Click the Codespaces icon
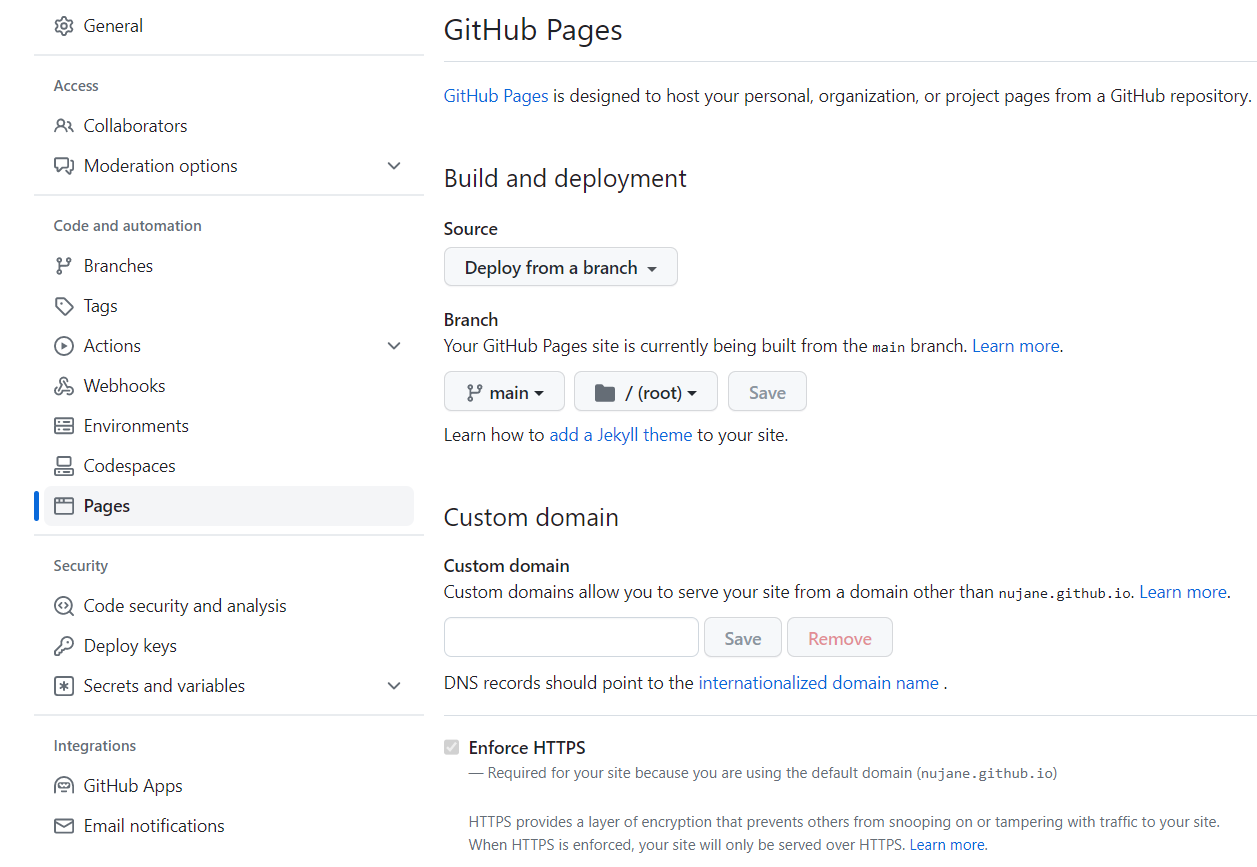This screenshot has height=867, width=1257. pyautogui.click(x=64, y=466)
